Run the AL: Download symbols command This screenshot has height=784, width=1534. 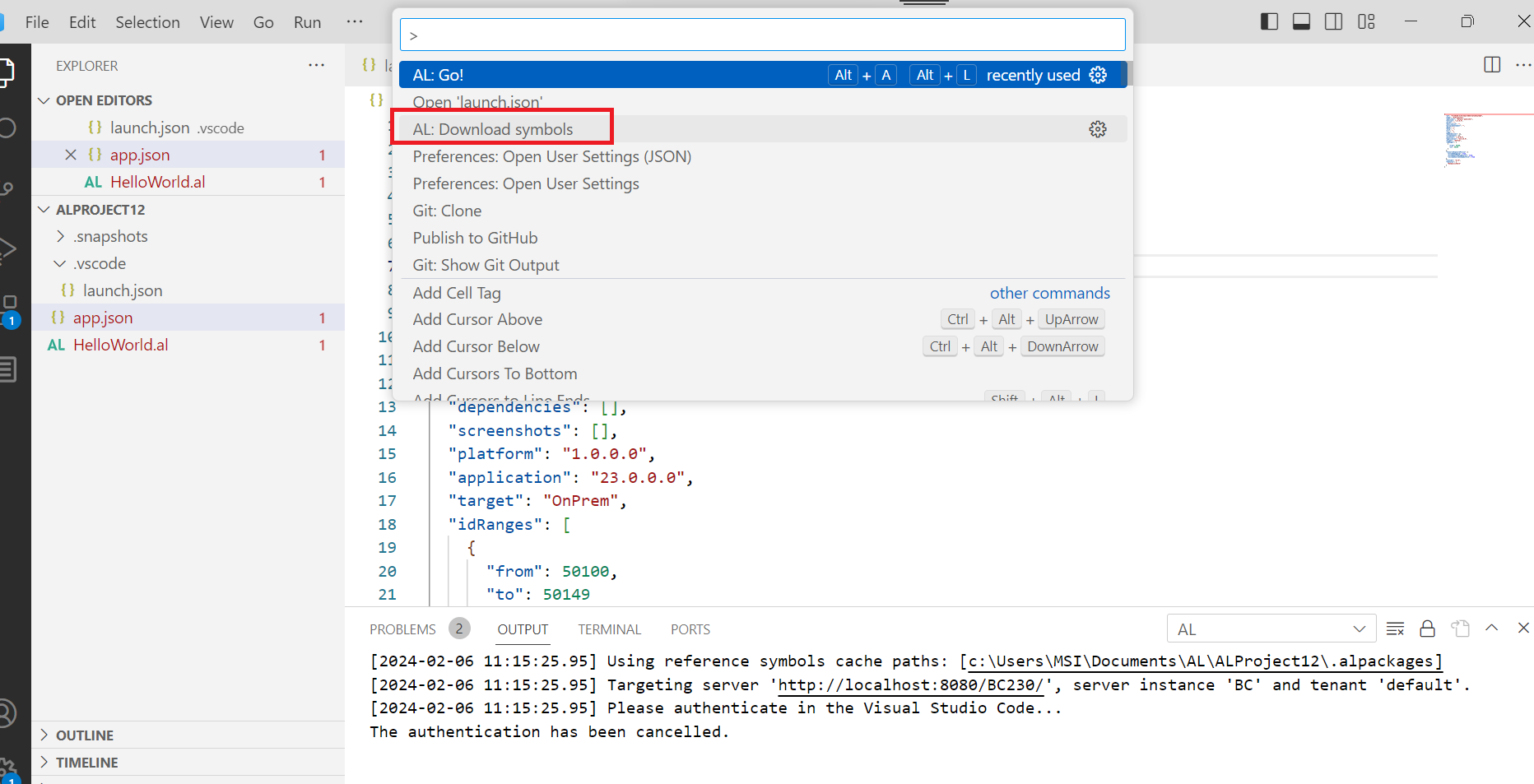tap(492, 129)
